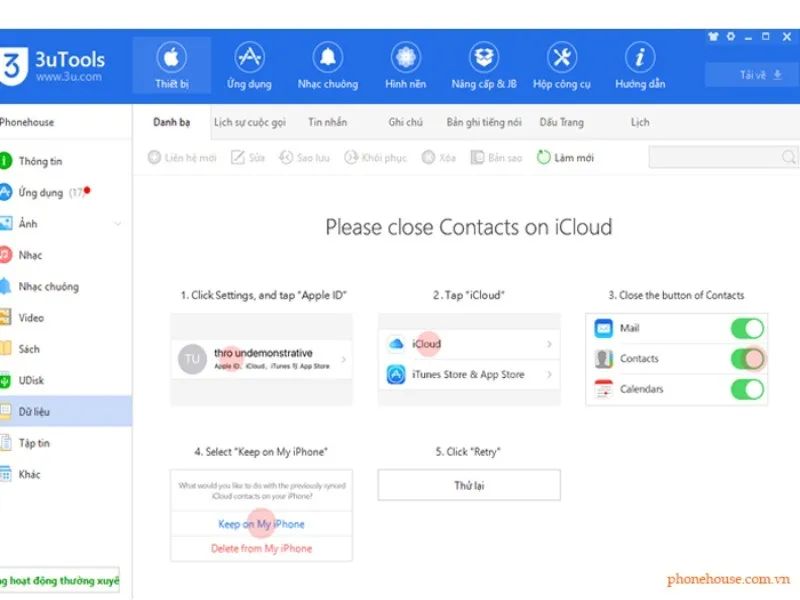Open the Ứng dụng apps section

tap(249, 65)
